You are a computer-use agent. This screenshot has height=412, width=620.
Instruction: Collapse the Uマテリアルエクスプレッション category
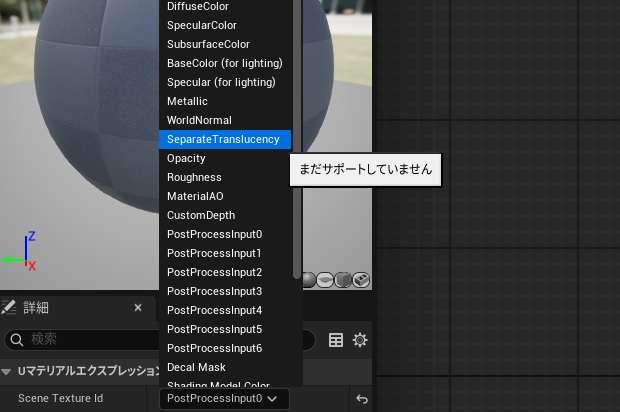(x=8, y=371)
